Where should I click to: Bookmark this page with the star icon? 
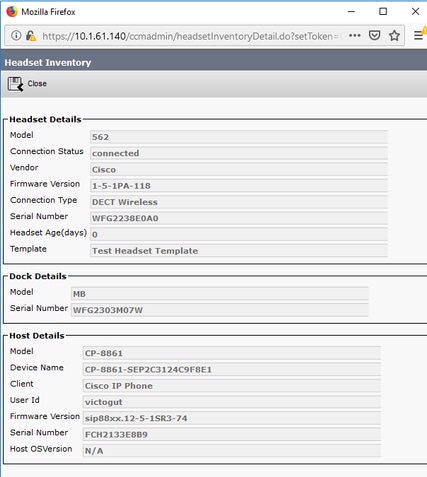(394, 35)
